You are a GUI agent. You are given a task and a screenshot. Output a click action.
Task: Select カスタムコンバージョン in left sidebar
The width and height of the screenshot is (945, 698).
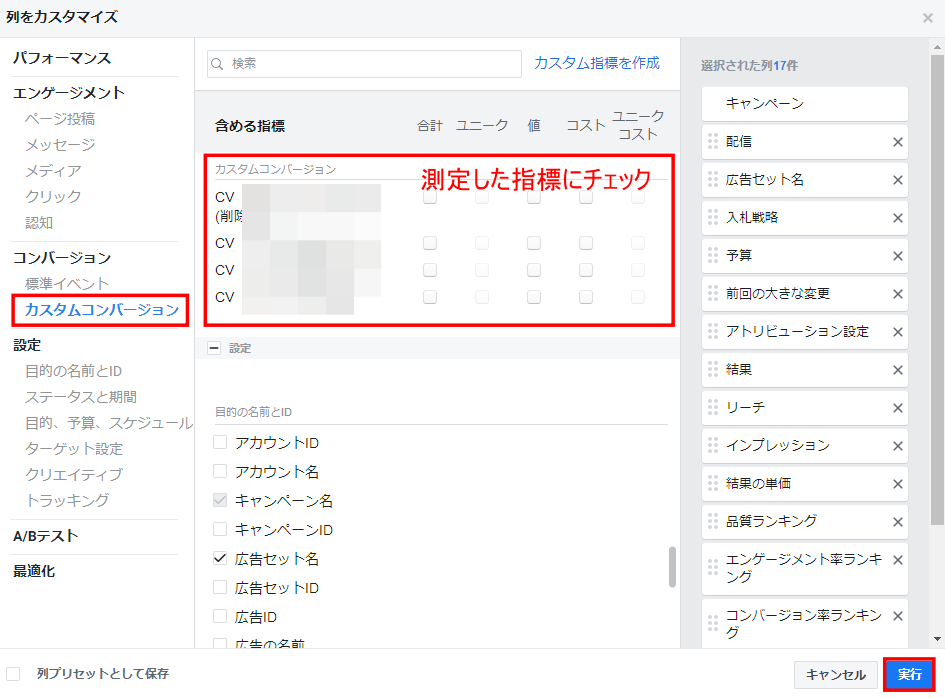[x=101, y=310]
